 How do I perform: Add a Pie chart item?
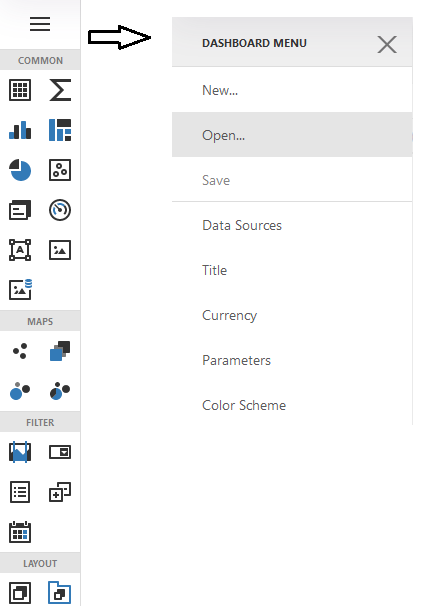coord(20,170)
